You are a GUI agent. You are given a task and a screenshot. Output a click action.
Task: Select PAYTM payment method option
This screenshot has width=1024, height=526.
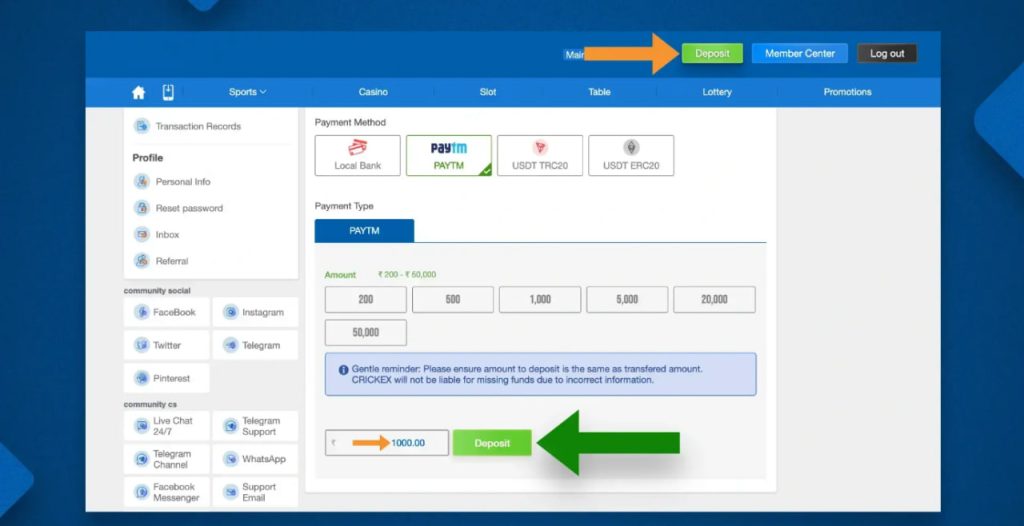449,156
